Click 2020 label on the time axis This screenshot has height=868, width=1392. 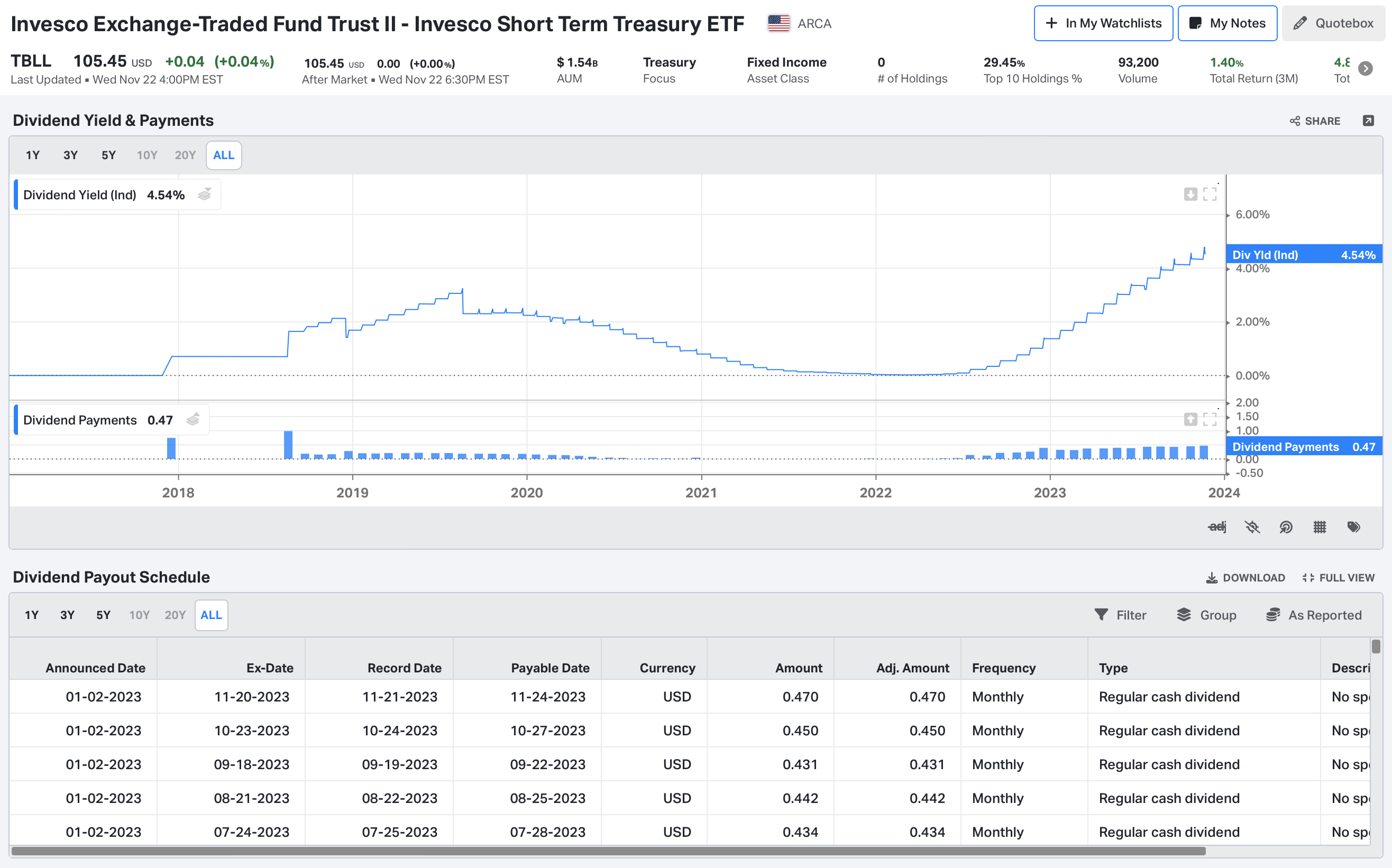pyautogui.click(x=527, y=493)
